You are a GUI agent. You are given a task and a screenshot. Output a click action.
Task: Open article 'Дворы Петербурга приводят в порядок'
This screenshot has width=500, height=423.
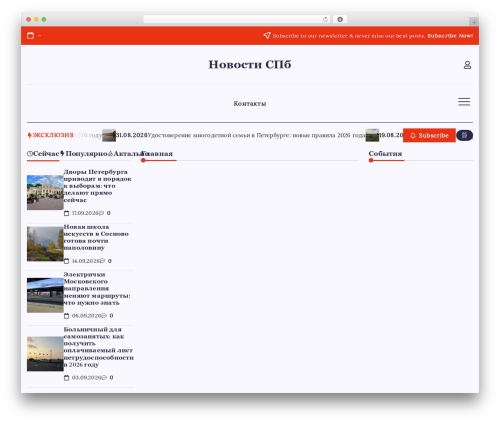97,186
